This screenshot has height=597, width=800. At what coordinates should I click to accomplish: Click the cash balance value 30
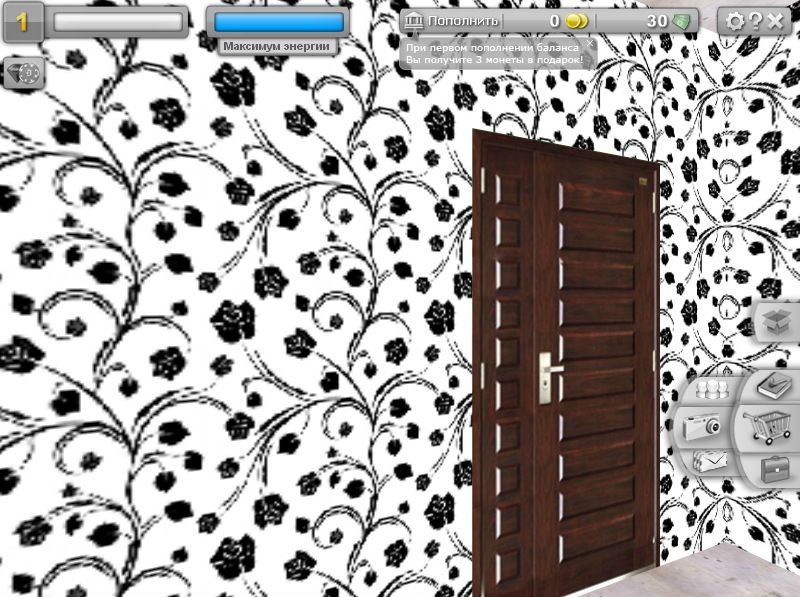(657, 21)
